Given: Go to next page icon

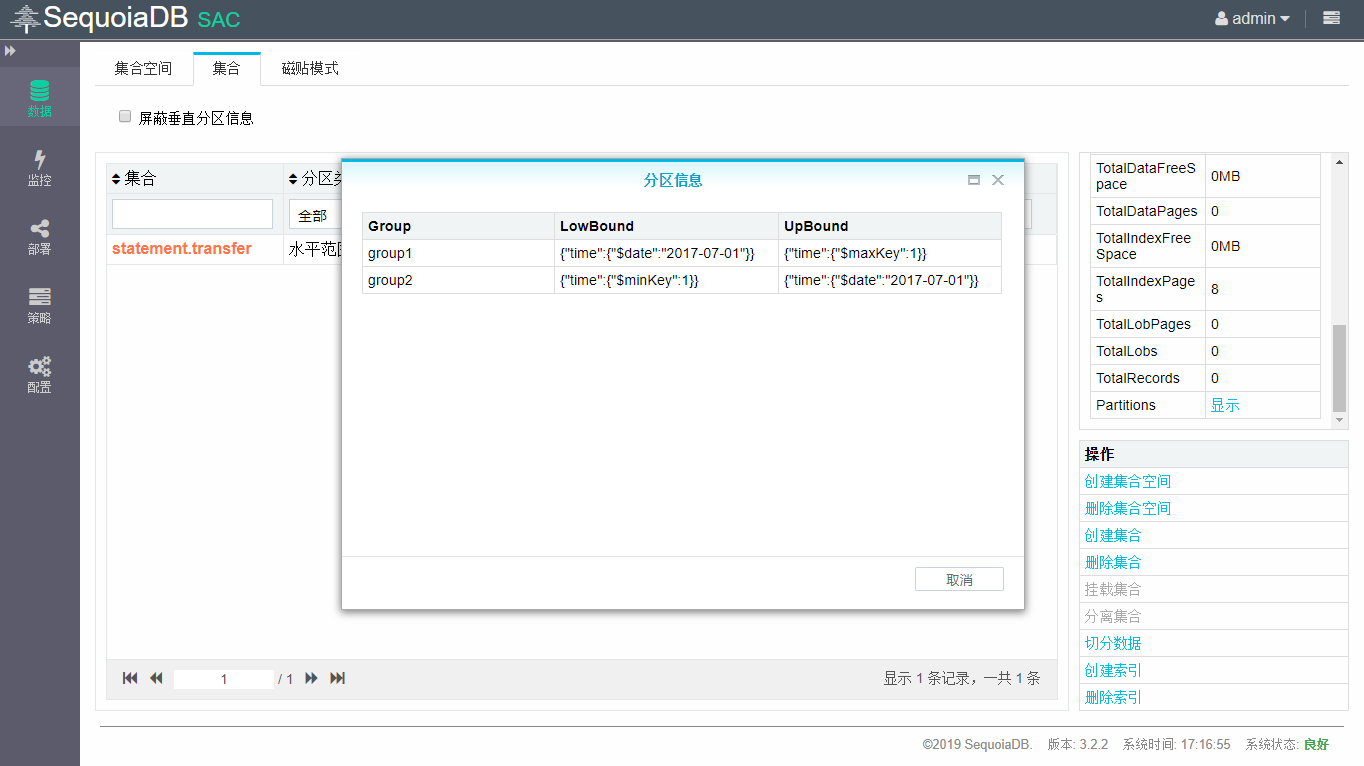Looking at the screenshot, I should 311,678.
